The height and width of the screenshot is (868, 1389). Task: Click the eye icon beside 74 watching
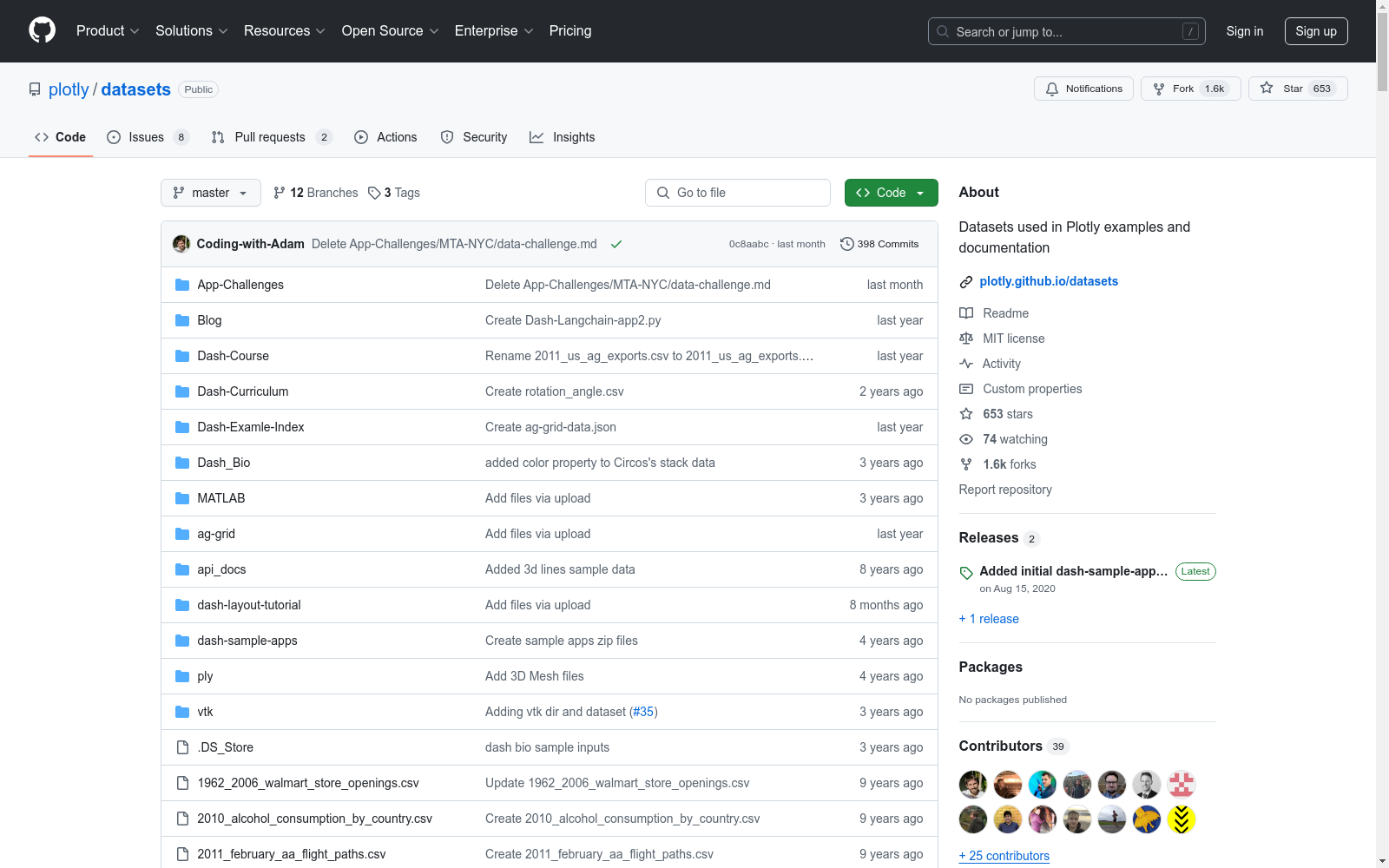[x=966, y=439]
